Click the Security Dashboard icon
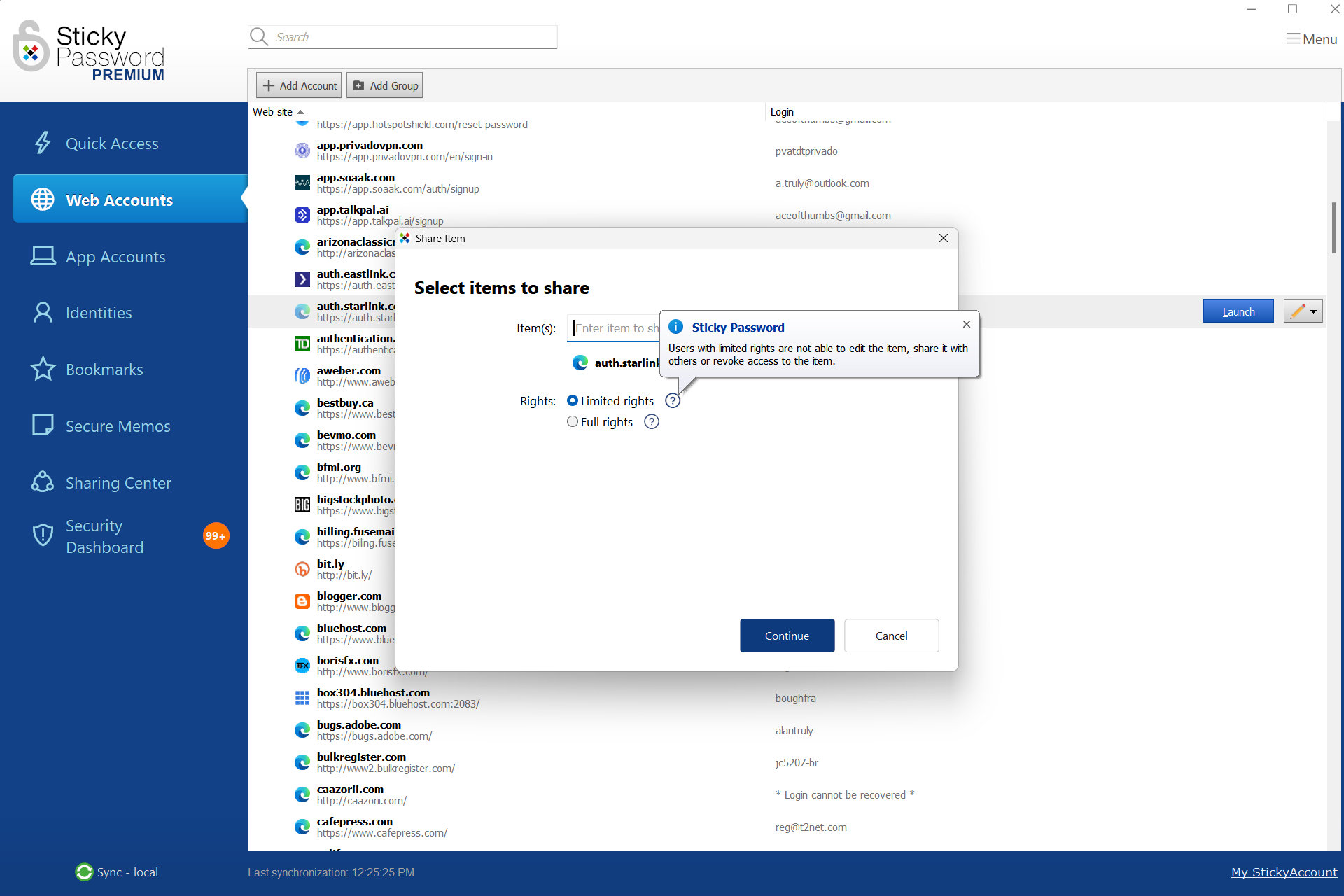This screenshot has width=1344, height=896. pos(40,535)
